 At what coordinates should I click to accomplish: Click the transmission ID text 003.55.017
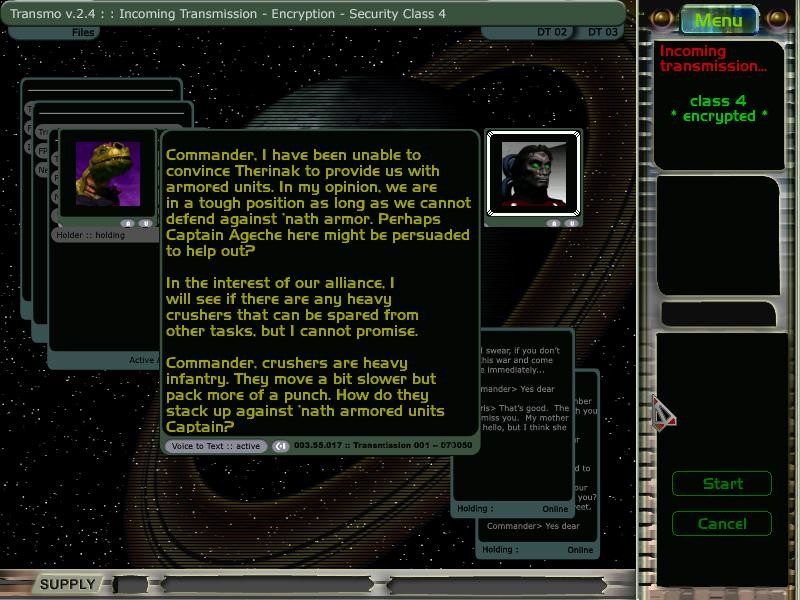[x=383, y=445]
